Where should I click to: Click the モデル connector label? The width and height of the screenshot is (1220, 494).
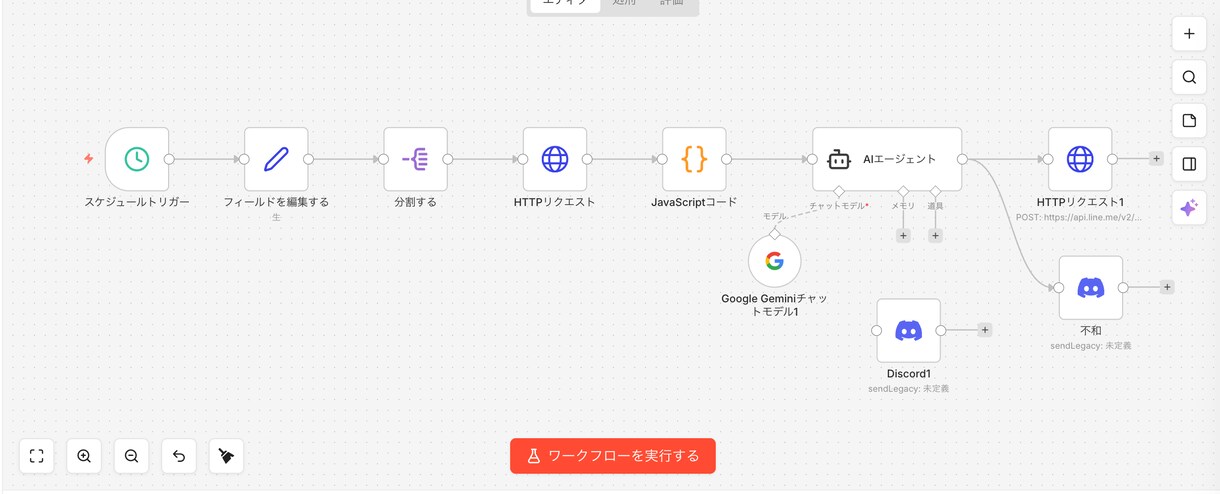(x=775, y=216)
